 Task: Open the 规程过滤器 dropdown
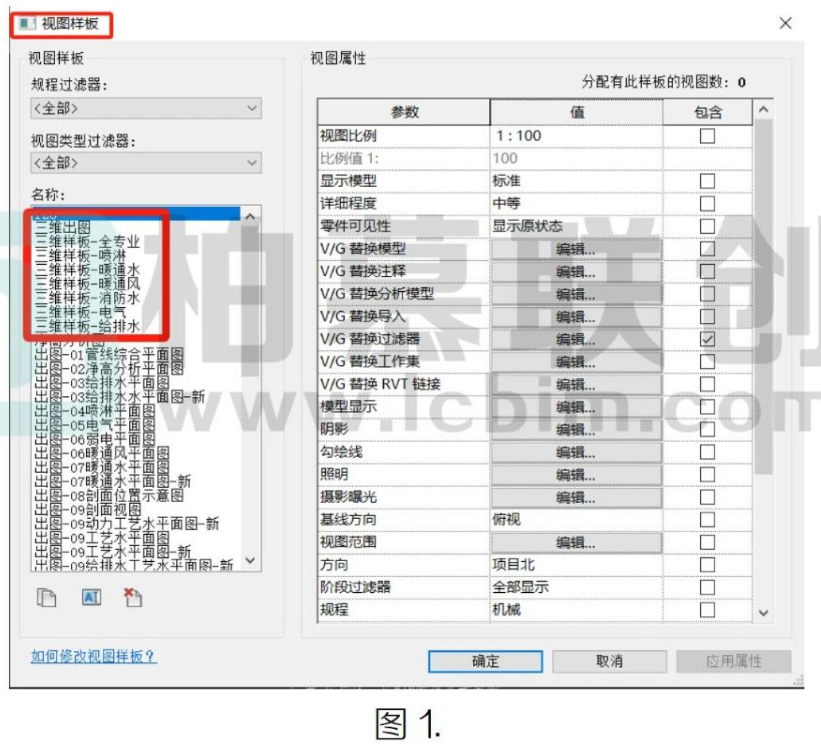(146, 108)
